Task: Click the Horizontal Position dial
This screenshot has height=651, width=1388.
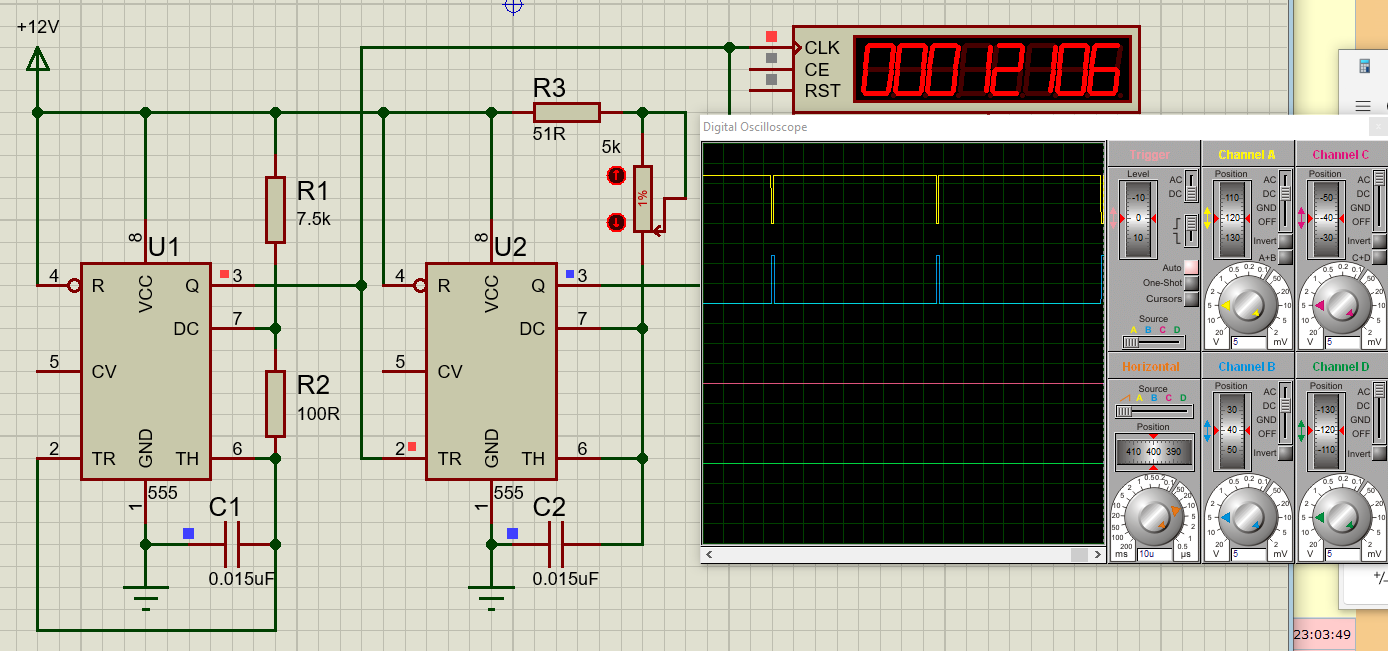Action: click(x=1153, y=451)
